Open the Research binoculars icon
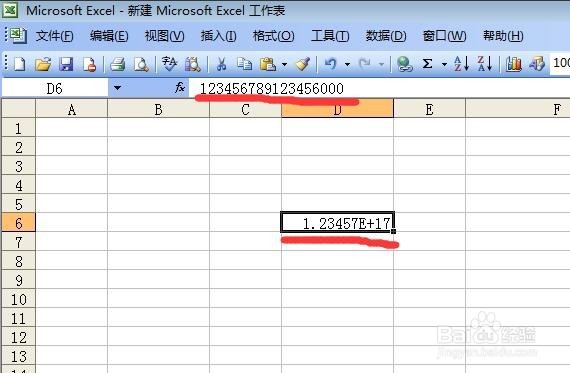Screen dimensions: 570x373 coord(193,64)
